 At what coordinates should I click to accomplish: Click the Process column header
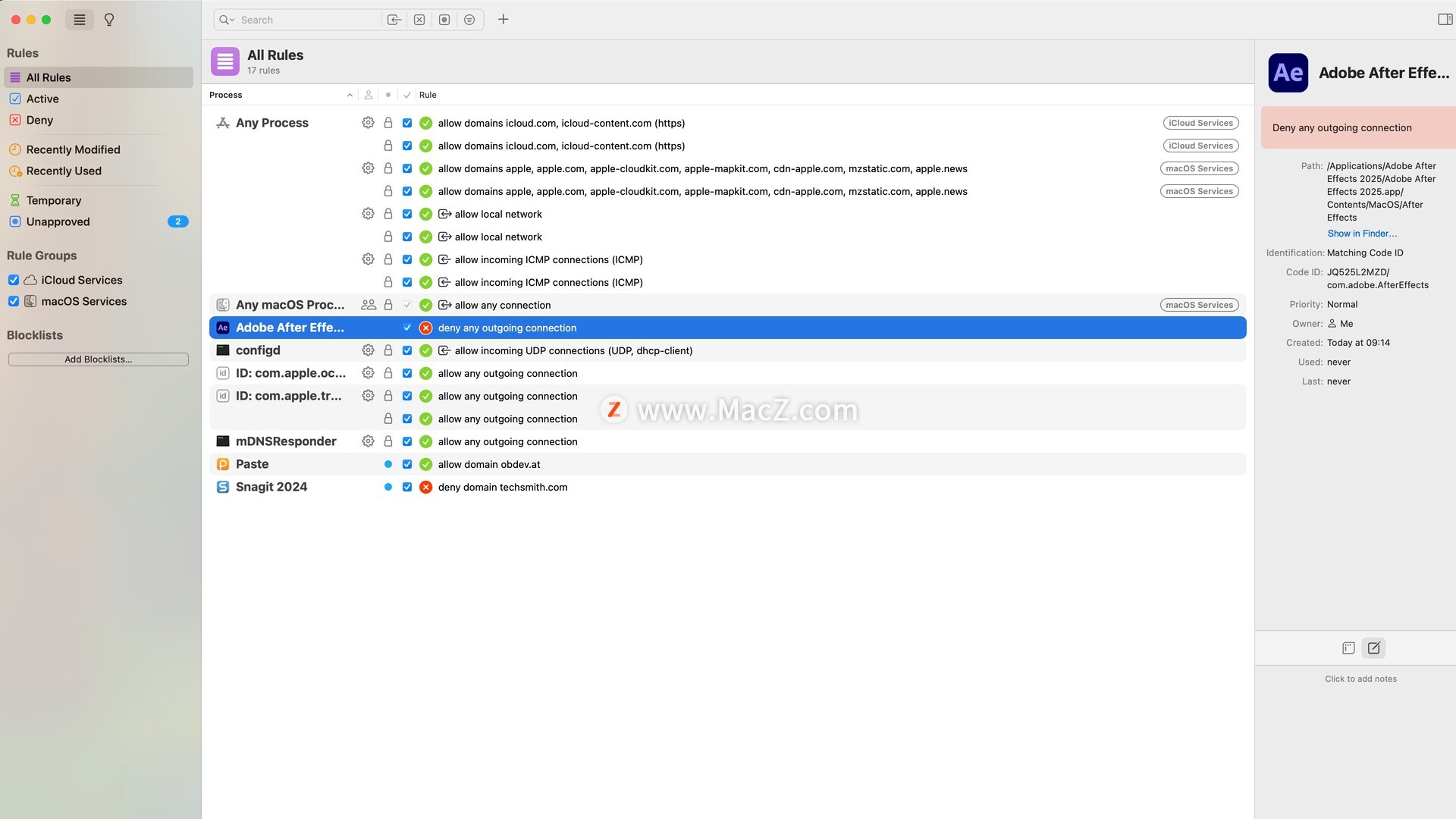coord(226,95)
